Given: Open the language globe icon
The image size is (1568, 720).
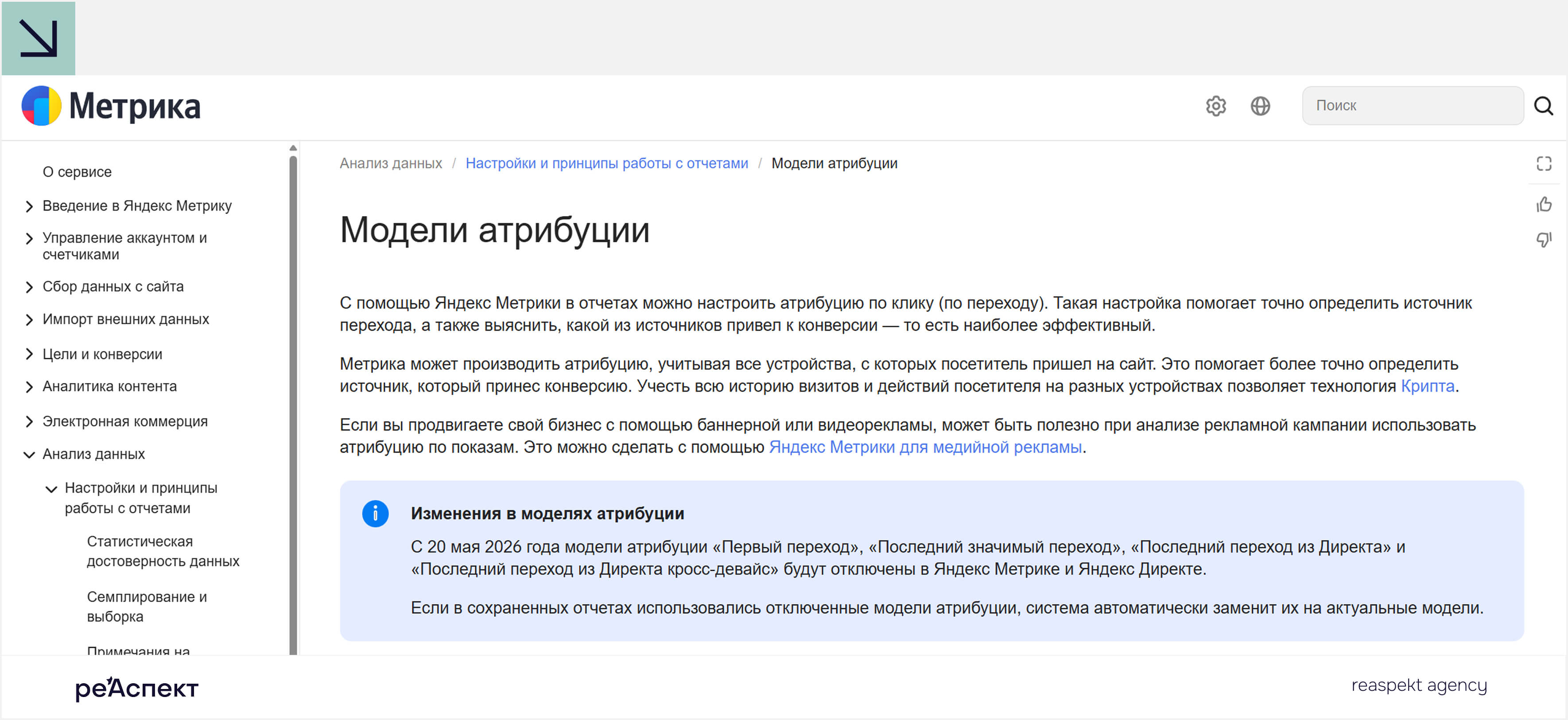Looking at the screenshot, I should 1260,106.
